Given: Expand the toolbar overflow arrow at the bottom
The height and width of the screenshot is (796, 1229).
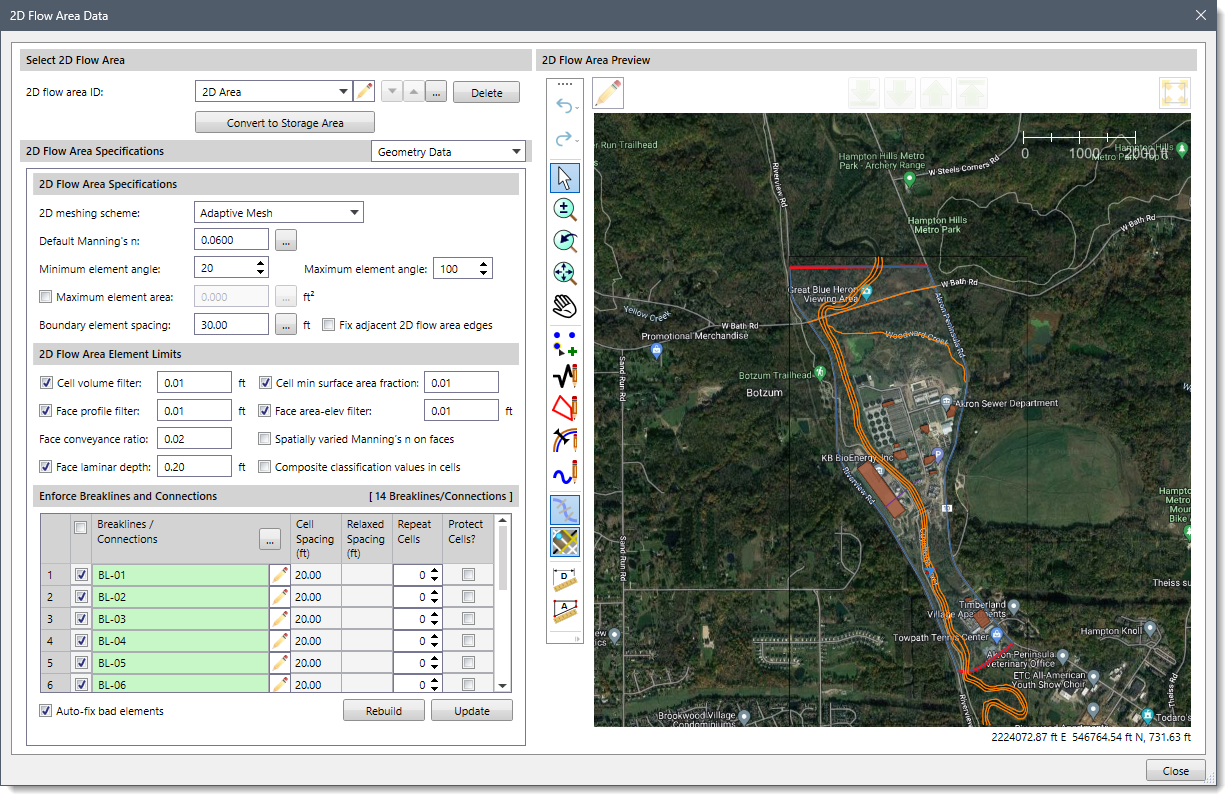Looking at the screenshot, I should coord(576,637).
